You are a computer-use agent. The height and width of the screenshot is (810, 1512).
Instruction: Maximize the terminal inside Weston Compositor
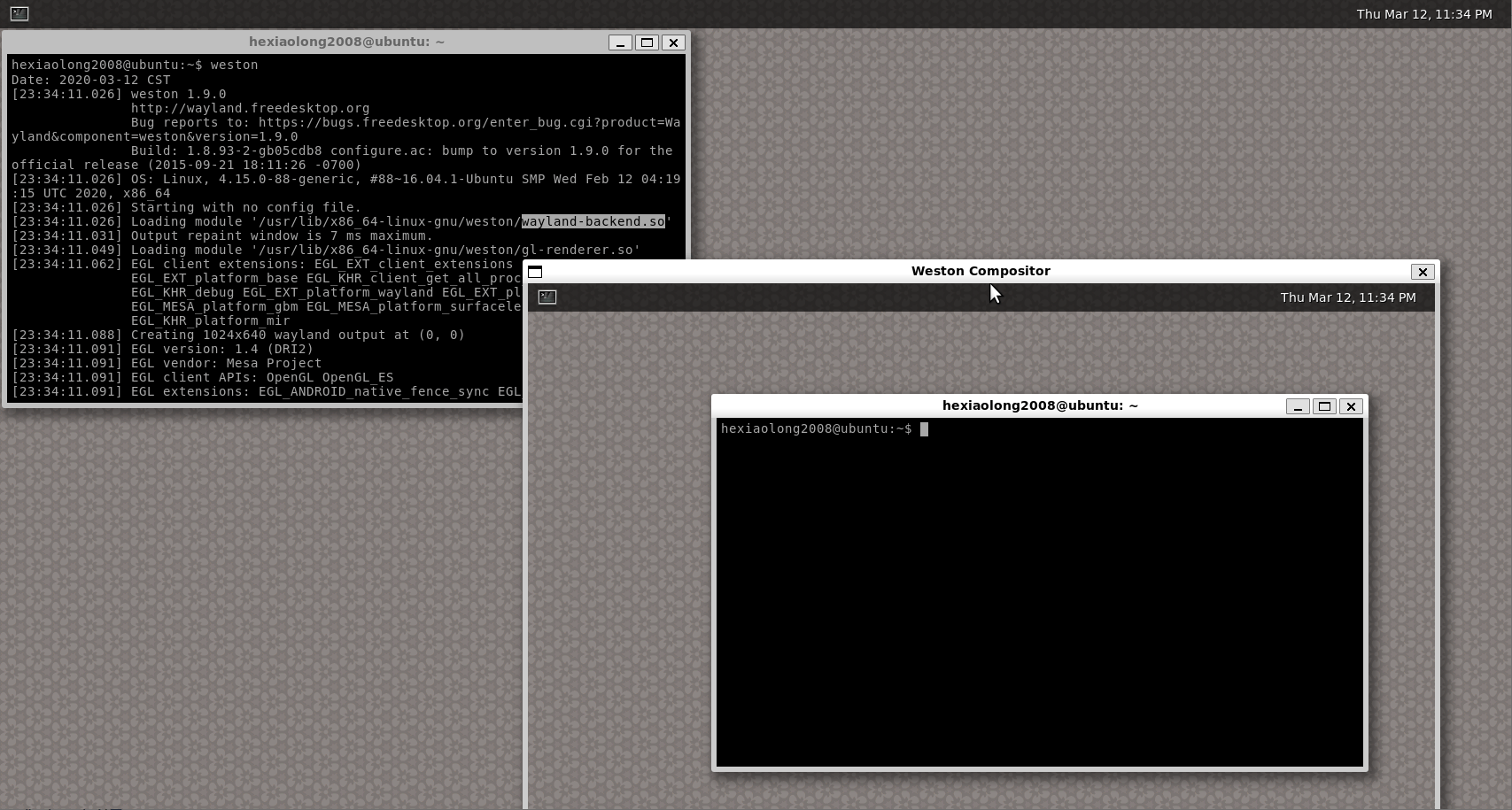[x=1324, y=406]
